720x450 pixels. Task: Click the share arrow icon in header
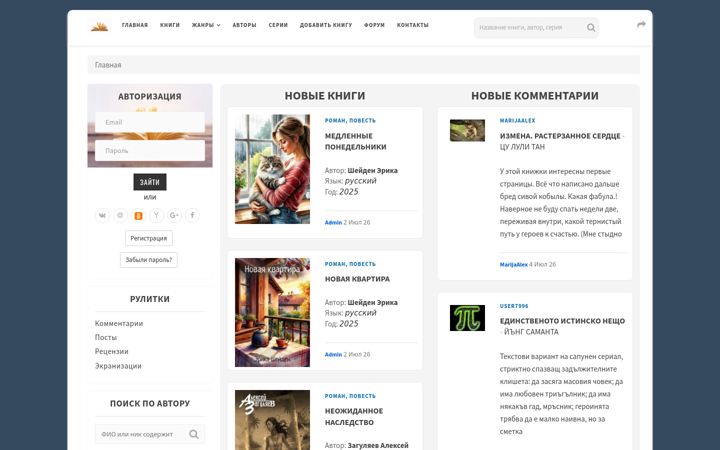[x=641, y=25]
